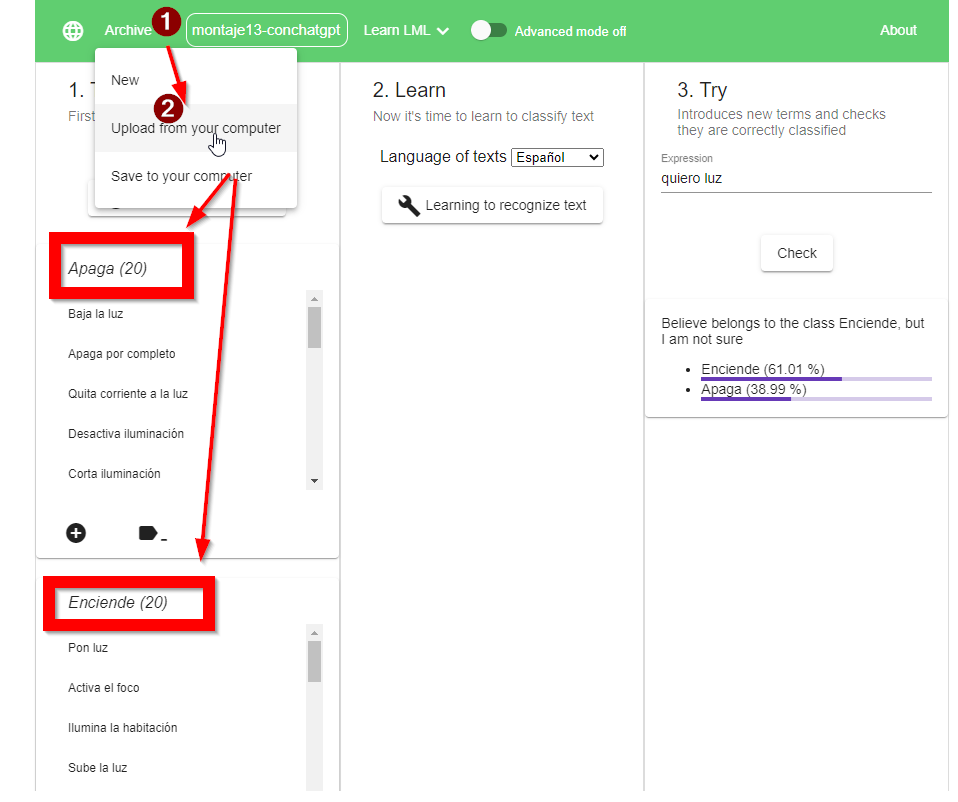958x802 pixels.
Task: Open the About link
Action: (x=898, y=30)
